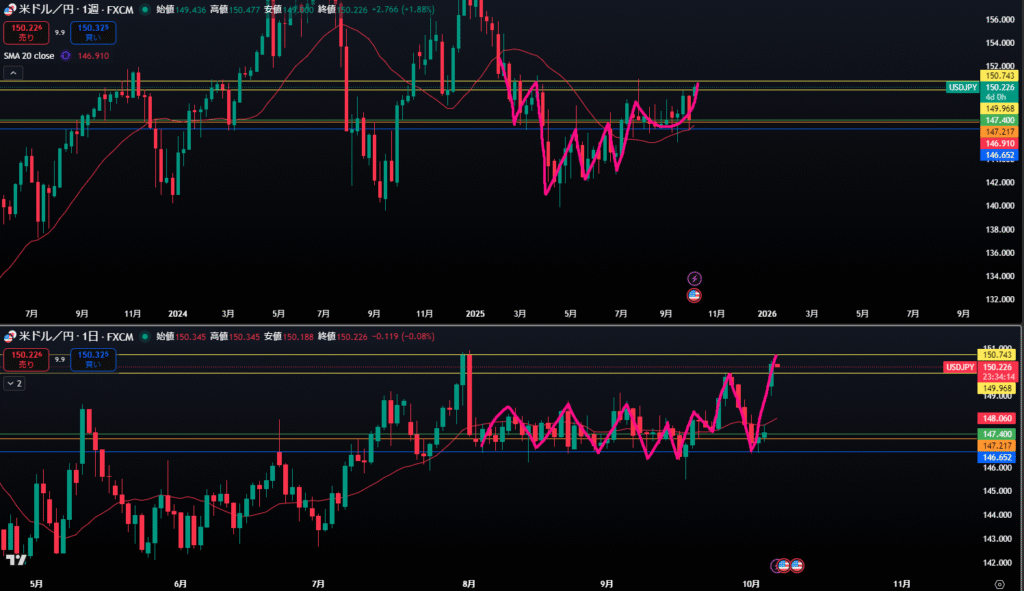Click the yellow 150.743 price label on weekly axis
The width and height of the screenshot is (1024, 591).
(999, 76)
